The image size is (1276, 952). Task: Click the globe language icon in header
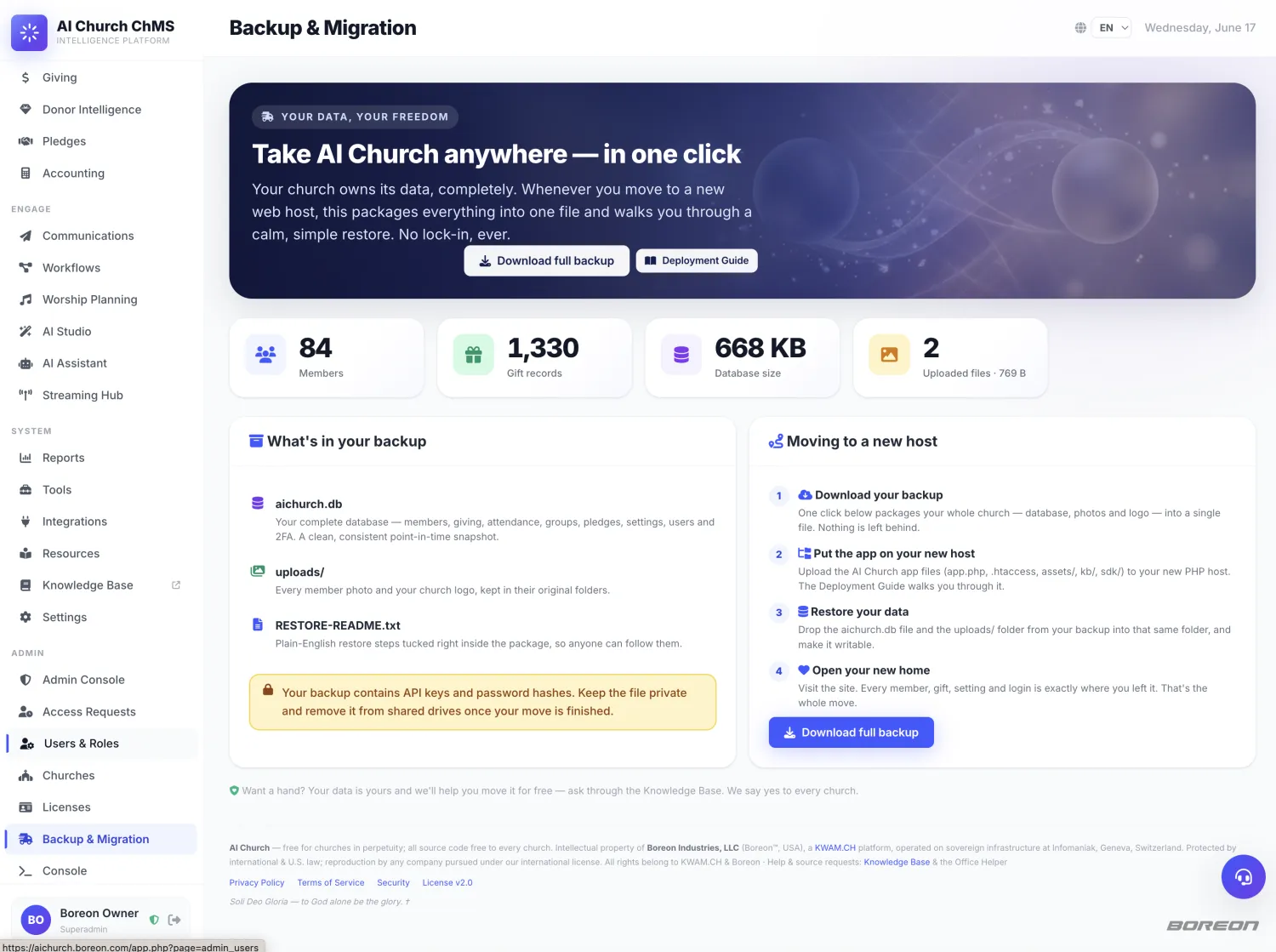coord(1080,28)
